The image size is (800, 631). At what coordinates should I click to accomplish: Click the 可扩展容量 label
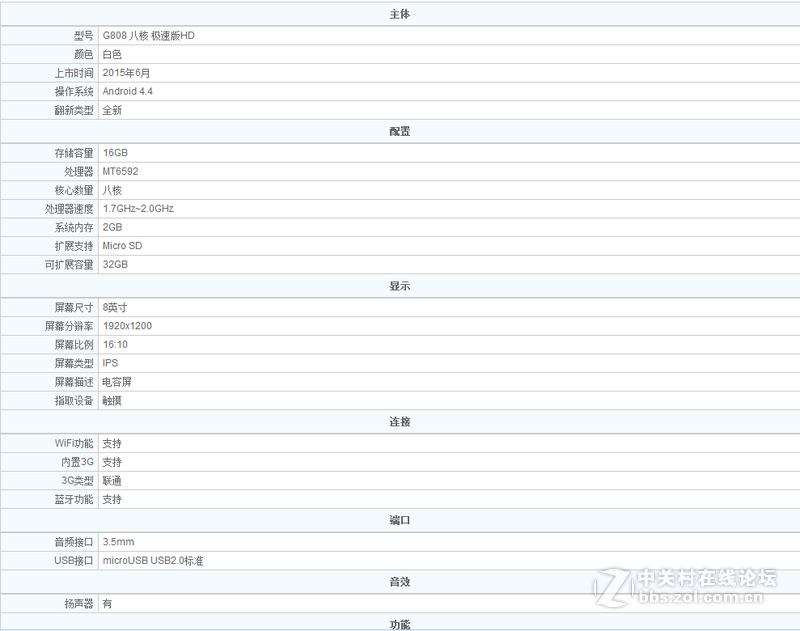click(x=69, y=264)
